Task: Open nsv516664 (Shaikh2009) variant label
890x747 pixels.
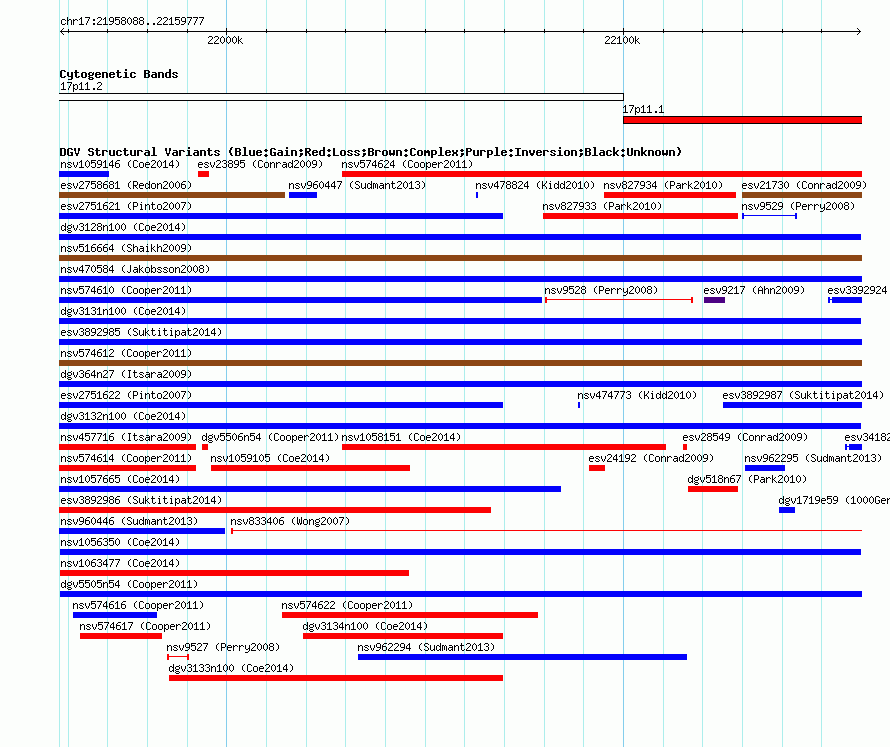Action: click(126, 249)
